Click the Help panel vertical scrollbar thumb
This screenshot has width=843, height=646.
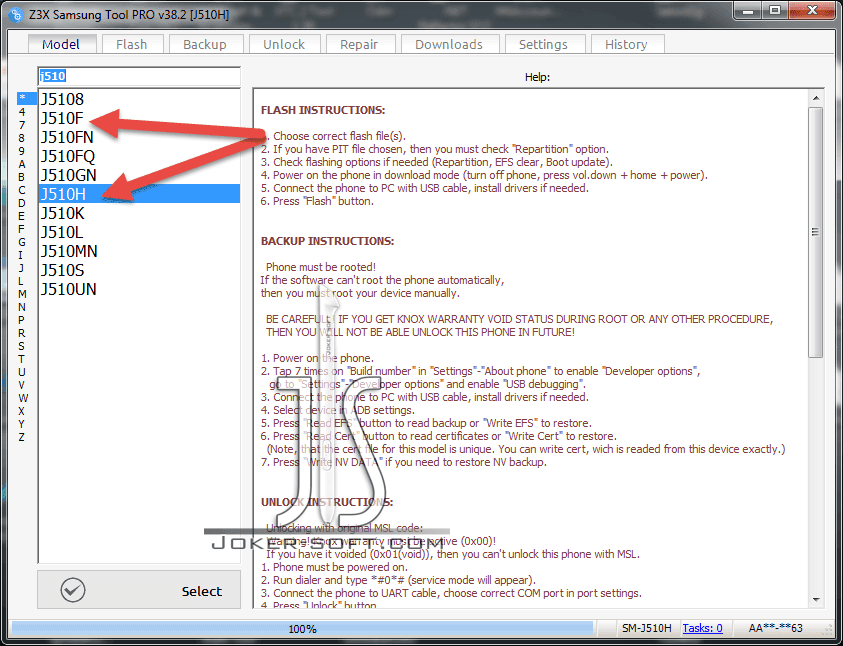pyautogui.click(x=816, y=232)
